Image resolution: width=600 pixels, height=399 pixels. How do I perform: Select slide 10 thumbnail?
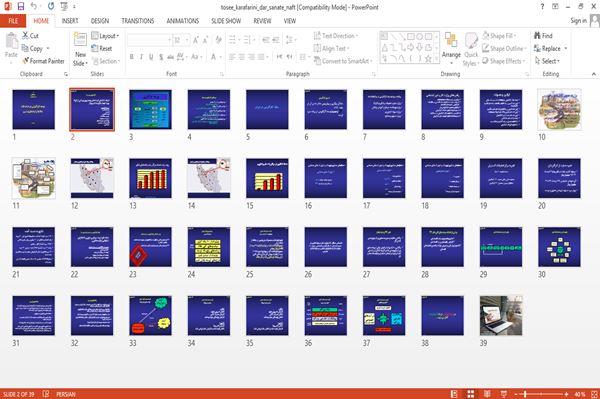coord(559,109)
